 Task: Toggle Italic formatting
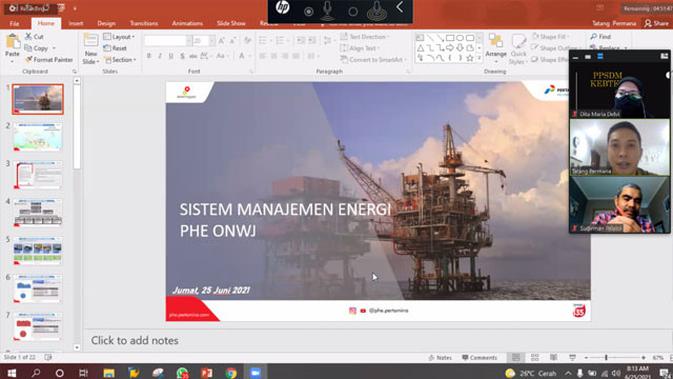[x=160, y=56]
